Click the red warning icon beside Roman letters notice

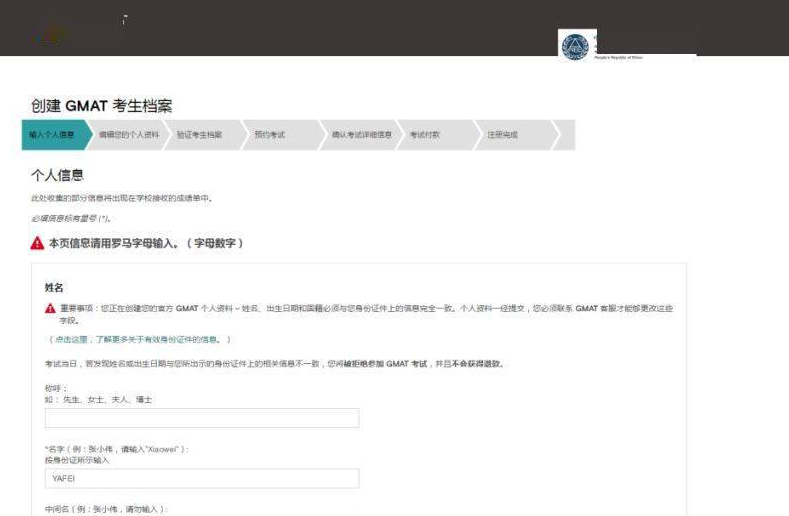(37, 243)
